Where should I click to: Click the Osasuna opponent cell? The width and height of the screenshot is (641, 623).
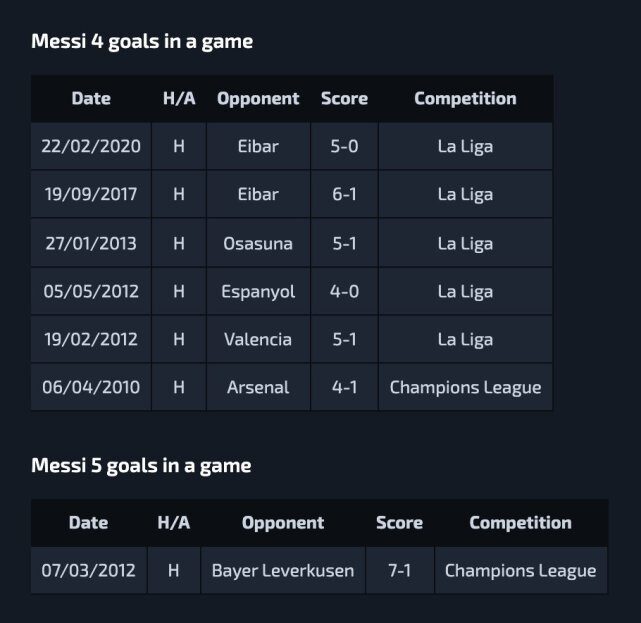(258, 243)
